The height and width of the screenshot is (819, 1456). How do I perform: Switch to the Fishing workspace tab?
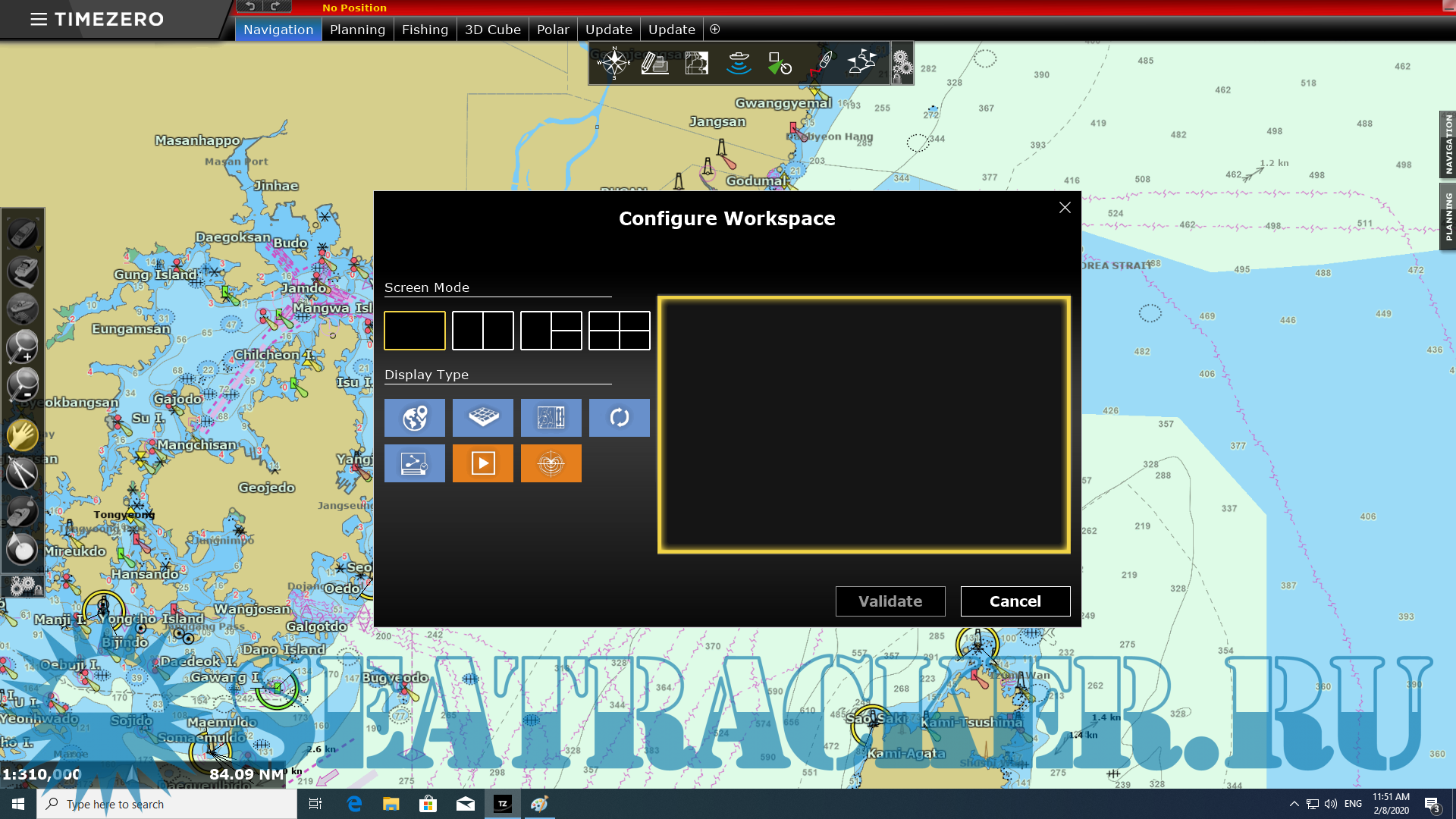pyautogui.click(x=425, y=30)
